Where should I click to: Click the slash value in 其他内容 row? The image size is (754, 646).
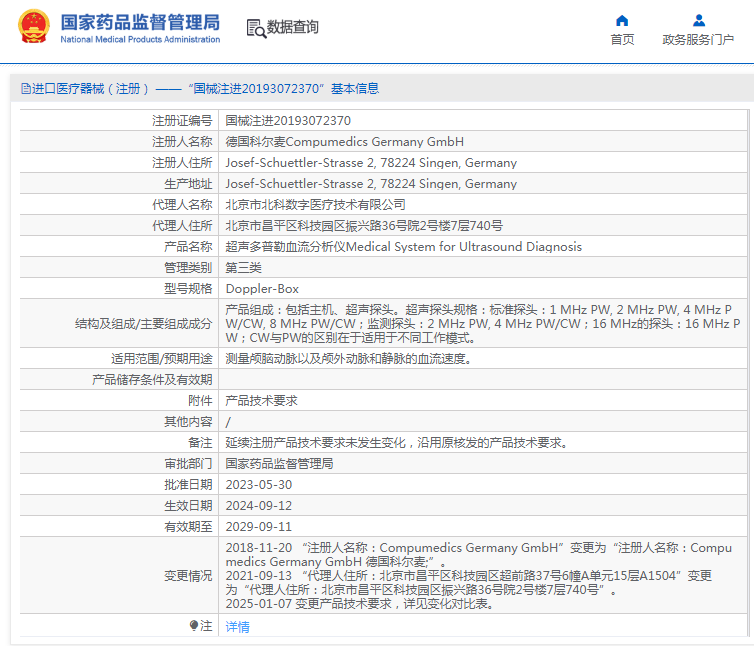[228, 422]
